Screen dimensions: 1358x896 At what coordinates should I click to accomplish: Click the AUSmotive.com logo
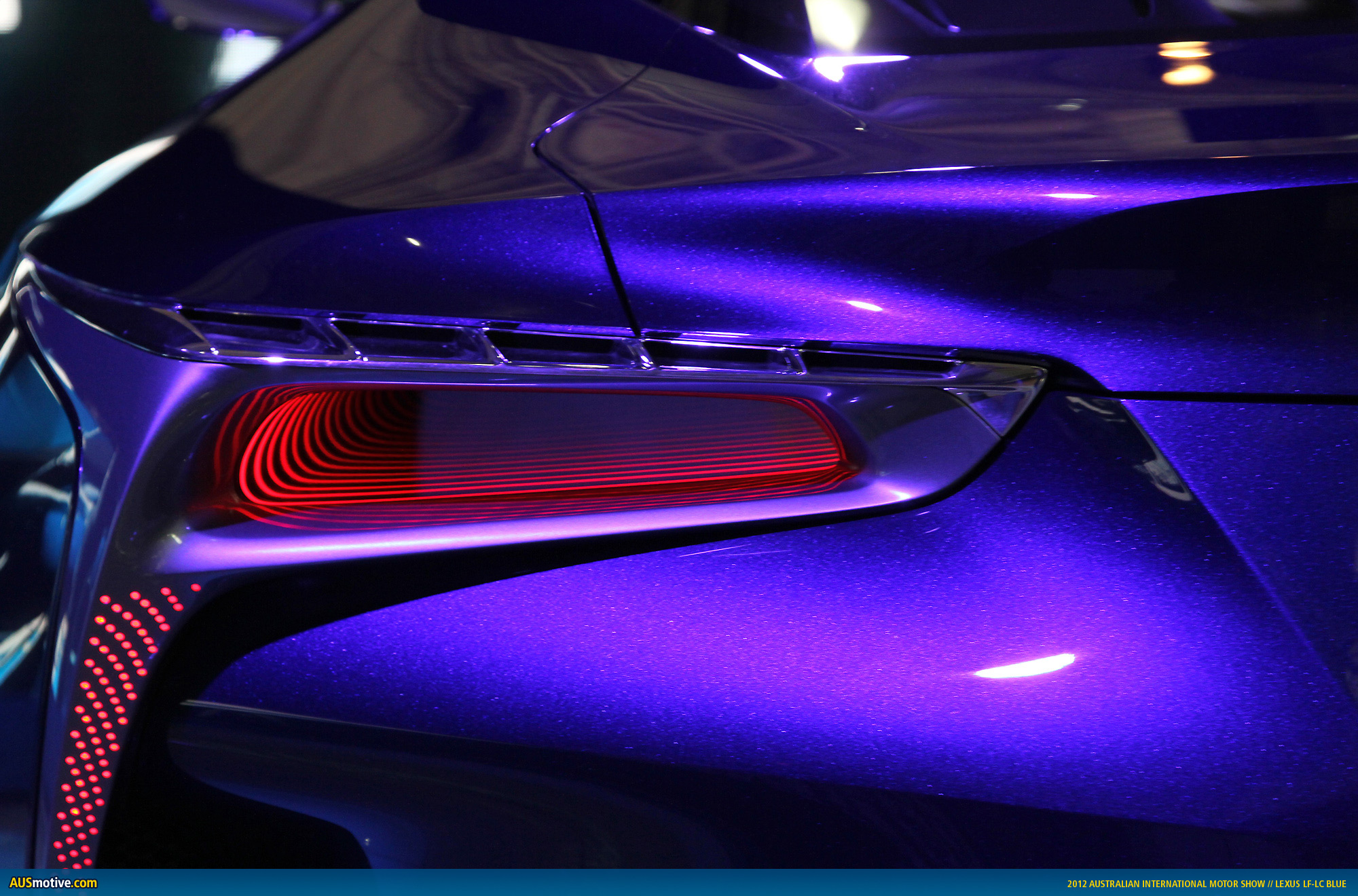point(53,883)
